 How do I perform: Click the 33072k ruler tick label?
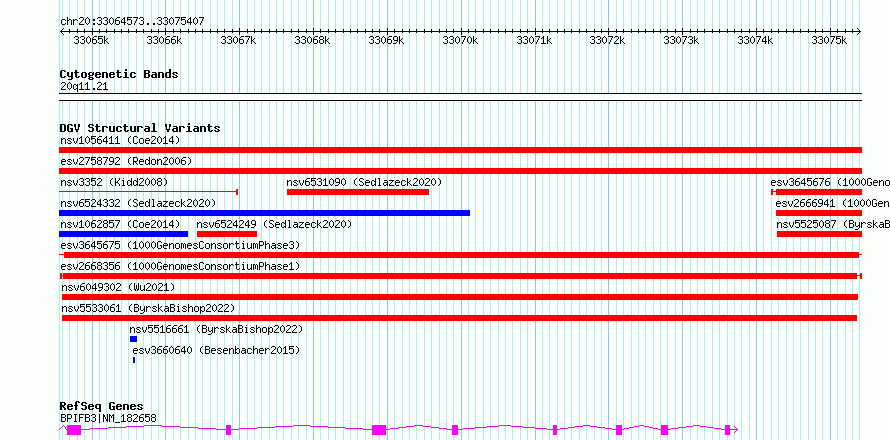607,40
